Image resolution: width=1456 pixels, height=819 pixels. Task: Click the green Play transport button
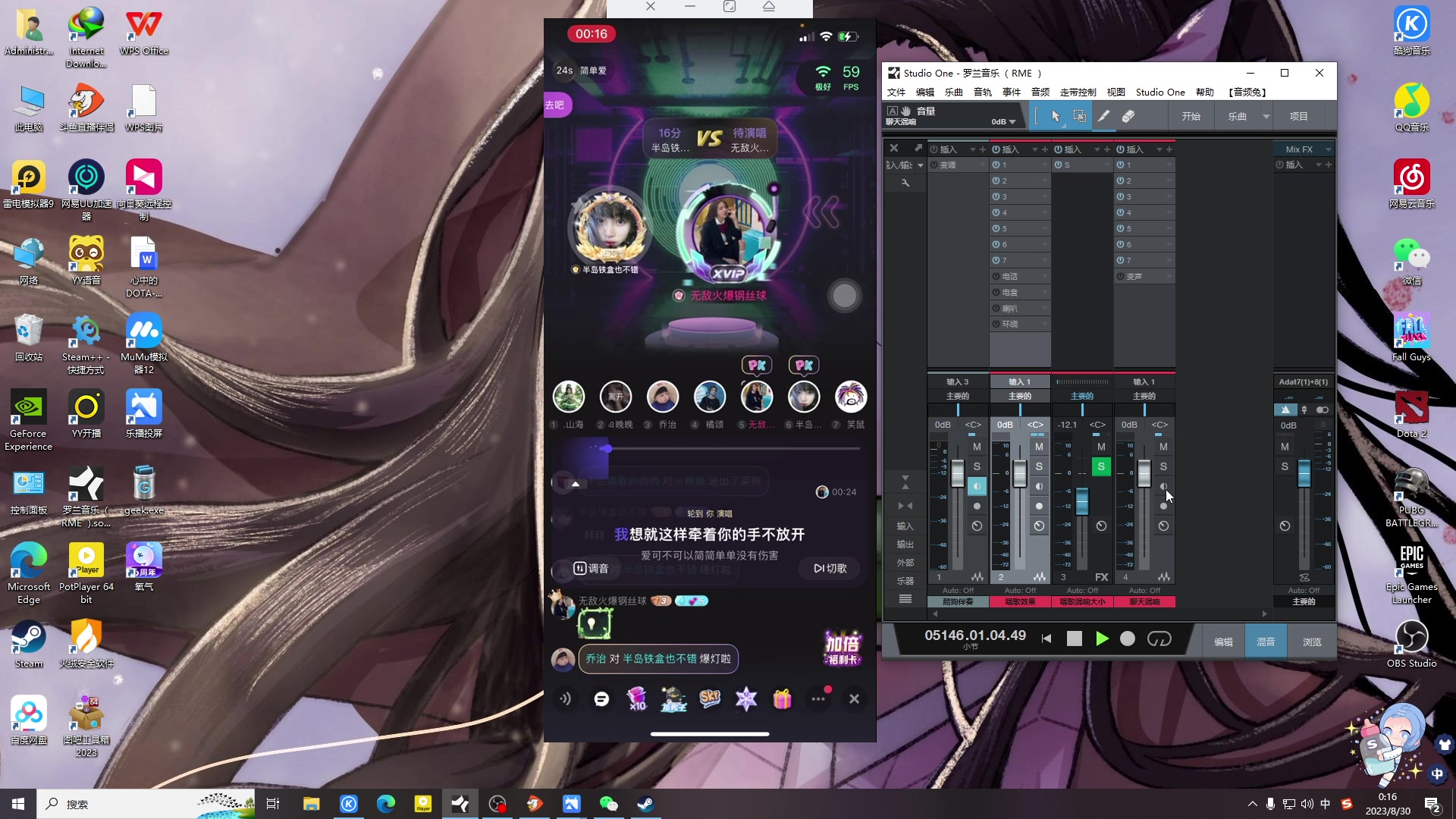[x=1102, y=639]
